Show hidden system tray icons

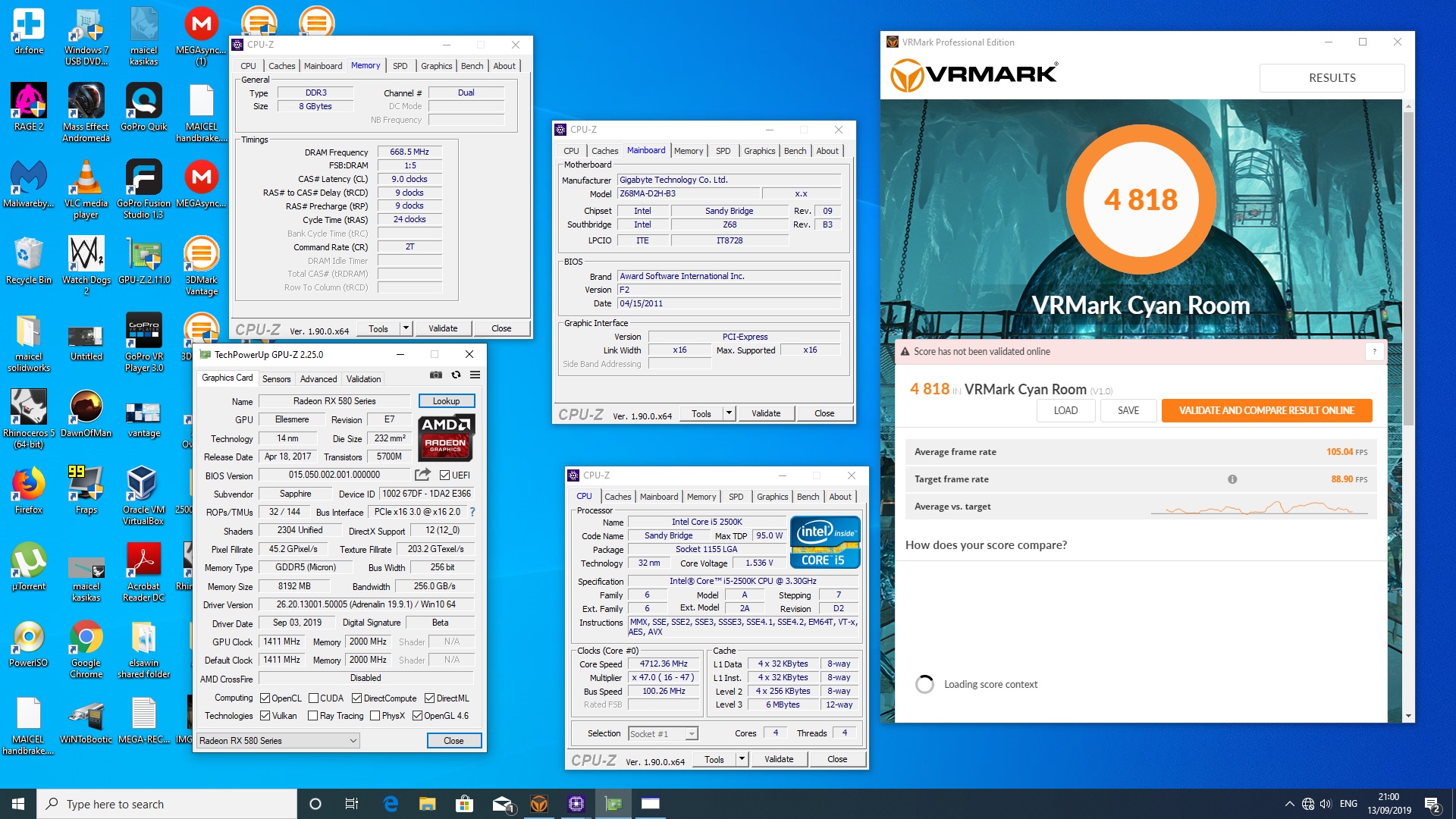pyautogui.click(x=1289, y=804)
